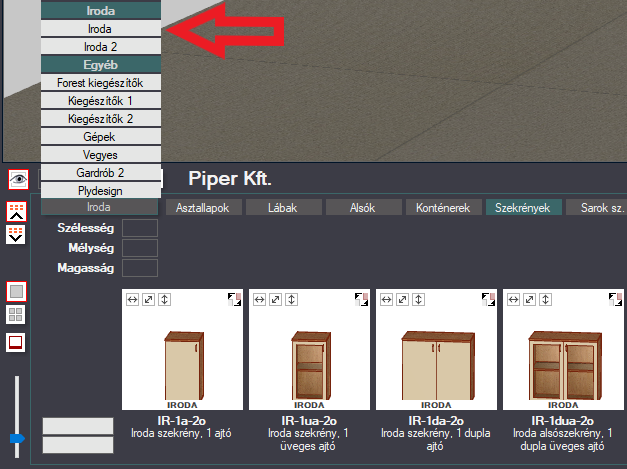Screen dimensions: 627x469
Task: Select Plydesign catalog entry
Action: [x=101, y=191]
